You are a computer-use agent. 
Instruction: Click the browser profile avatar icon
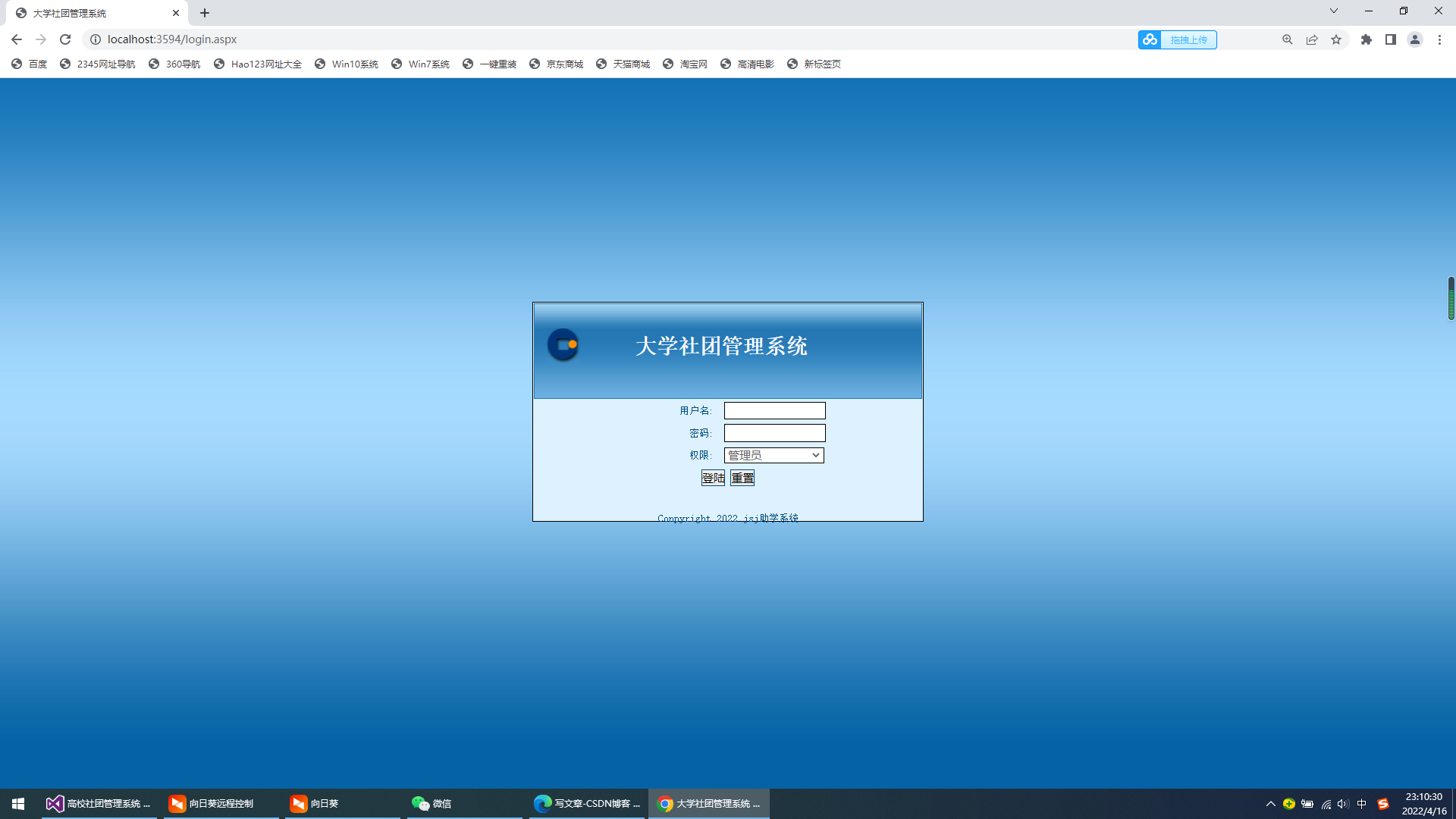tap(1415, 39)
